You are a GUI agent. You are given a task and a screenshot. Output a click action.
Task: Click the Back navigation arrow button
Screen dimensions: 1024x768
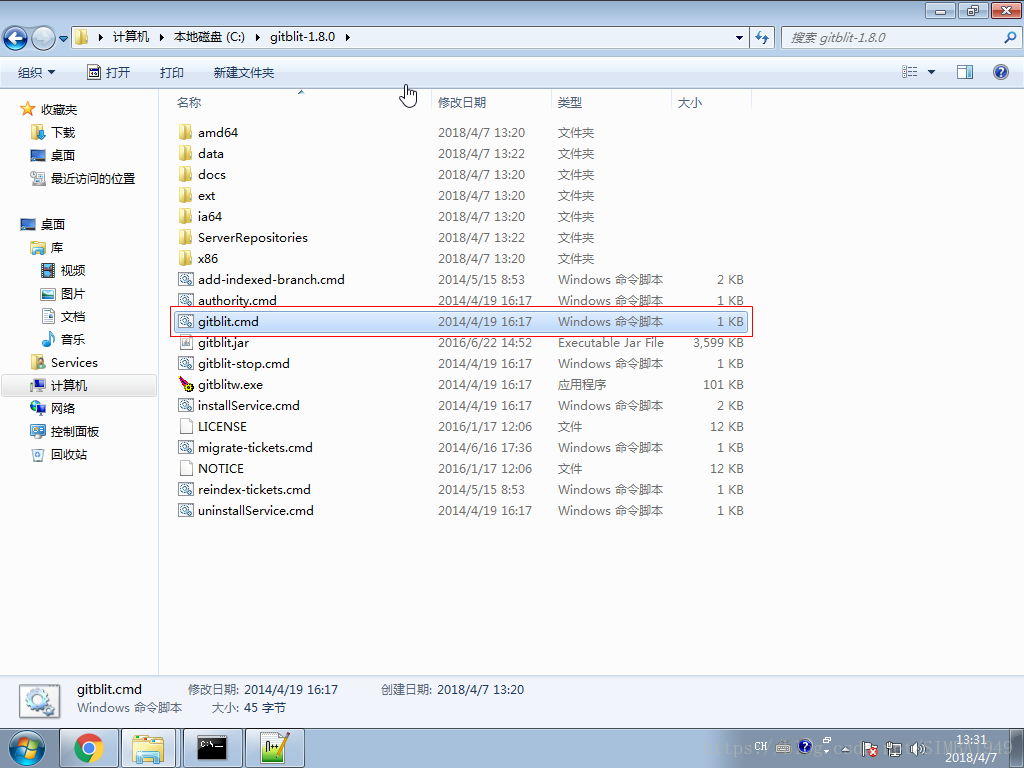[16, 38]
